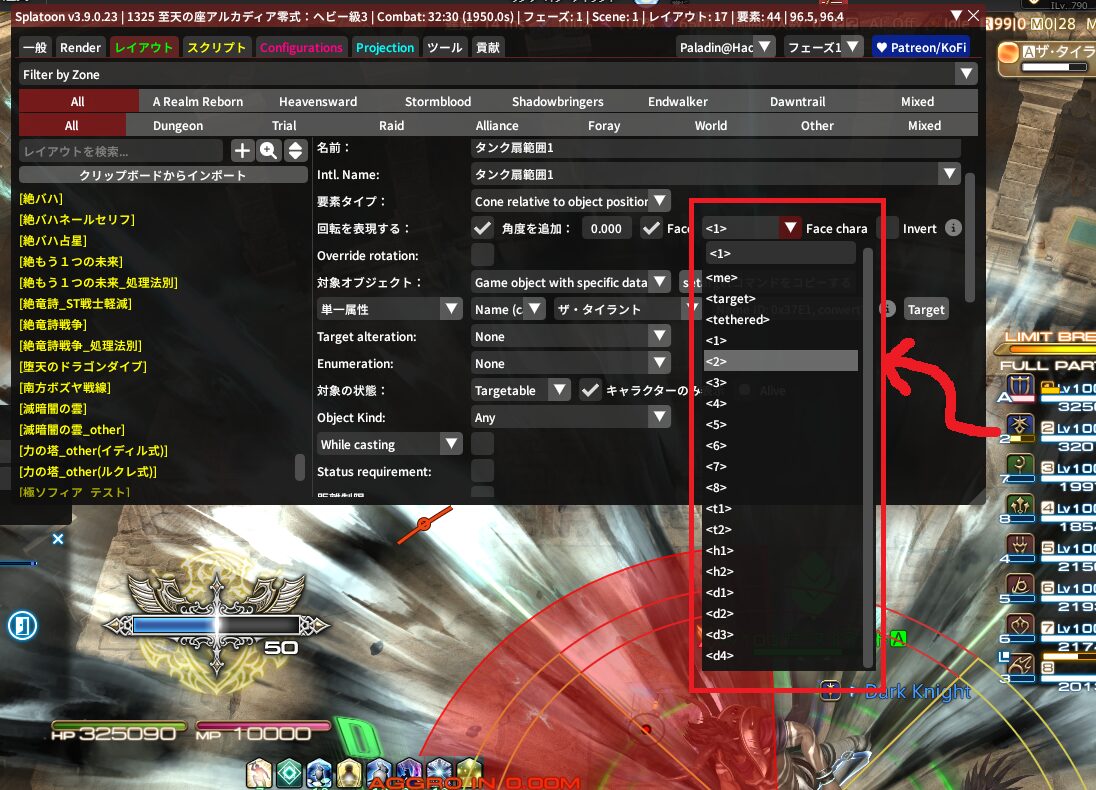The image size is (1096, 790).
Task: Select the Dawntrail expansion filter tab
Action: [797, 101]
